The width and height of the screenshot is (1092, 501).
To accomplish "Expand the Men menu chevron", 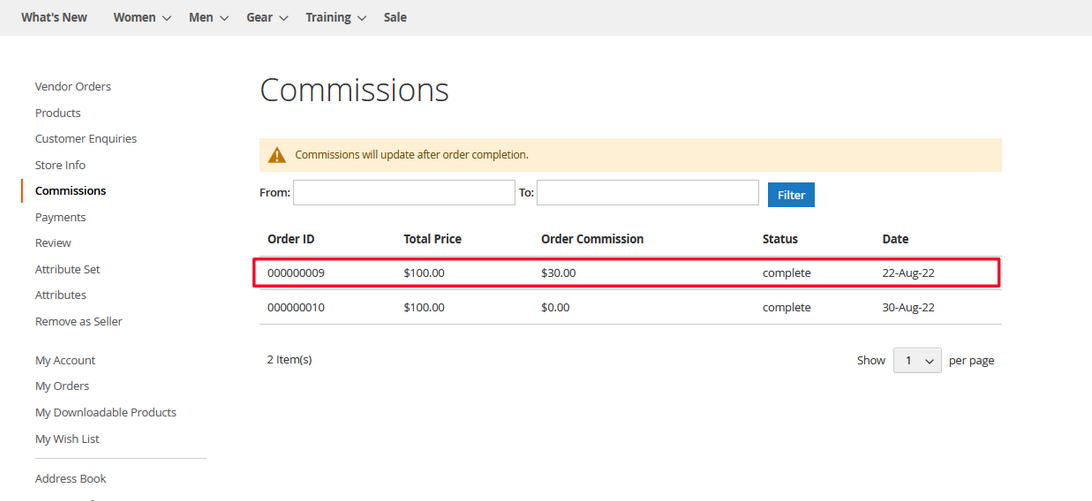I will point(224,18).
